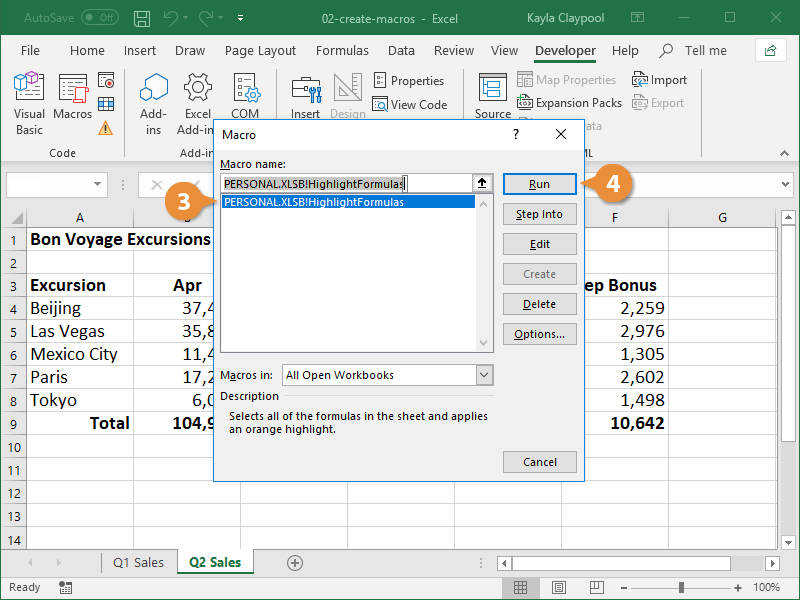Open the 'Macros in' dropdown
Image resolution: width=800 pixels, height=600 pixels.
[x=484, y=375]
